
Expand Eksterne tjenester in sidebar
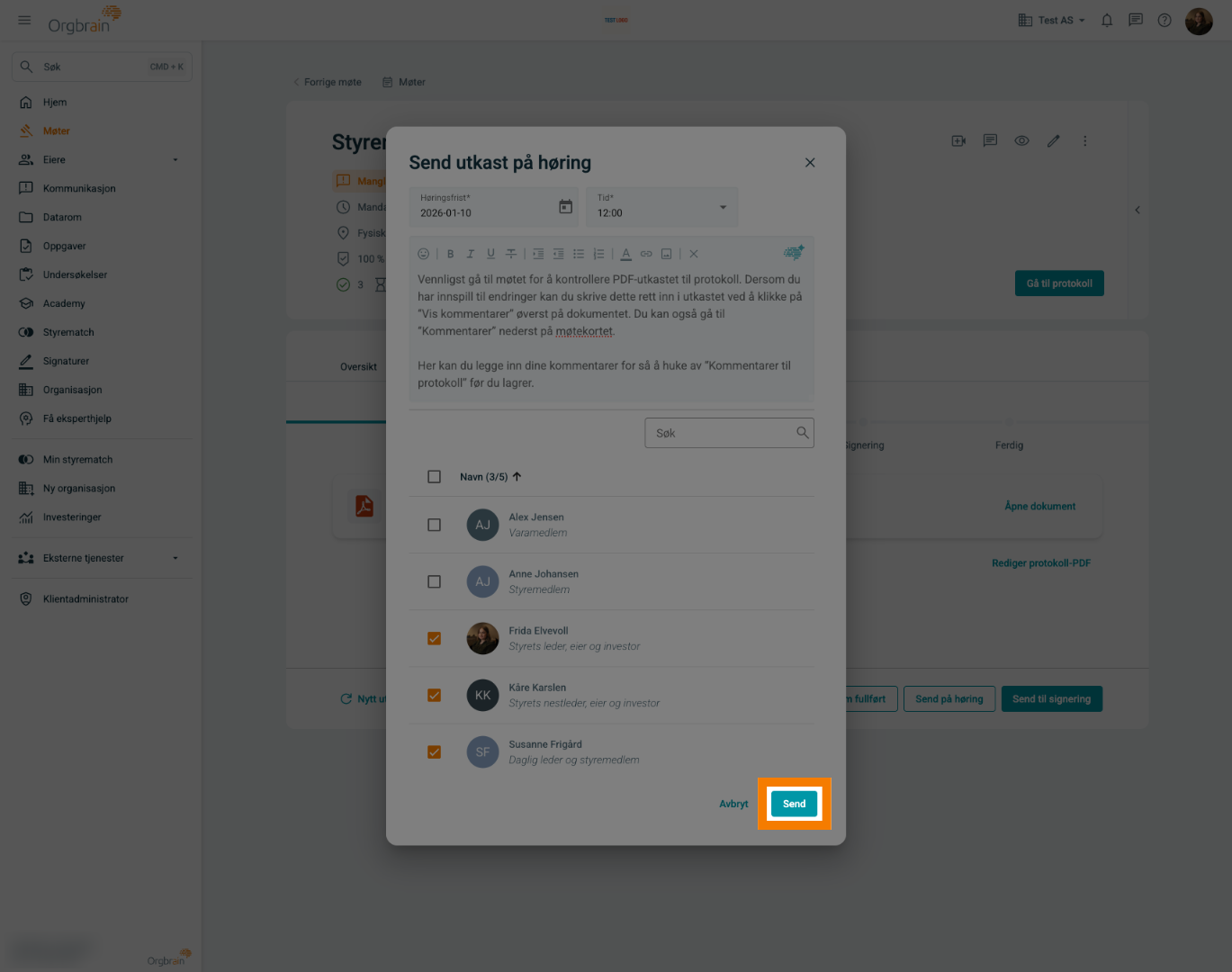tap(101, 558)
